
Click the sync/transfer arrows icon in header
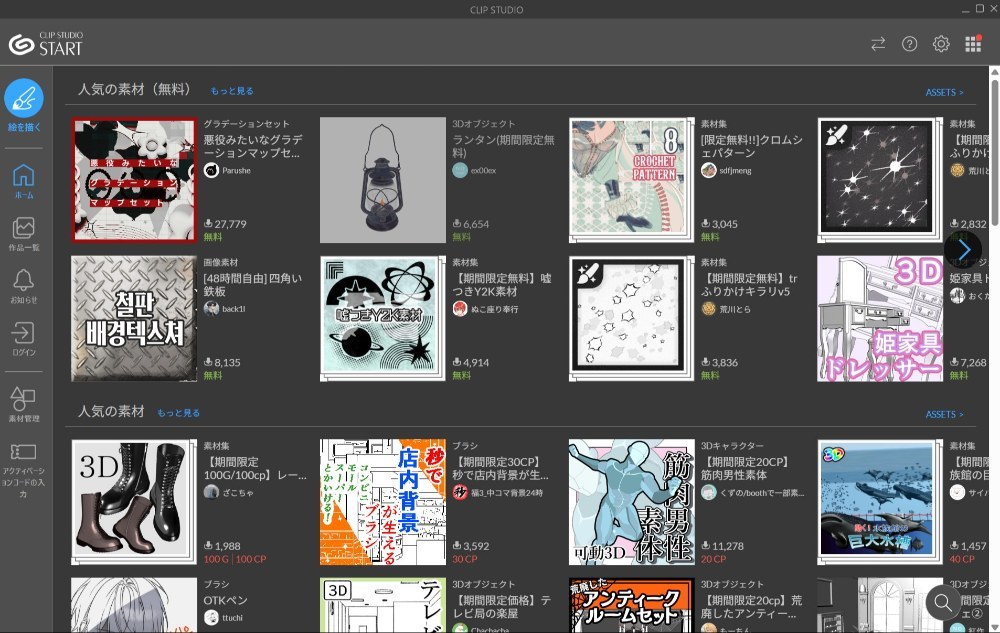point(878,43)
